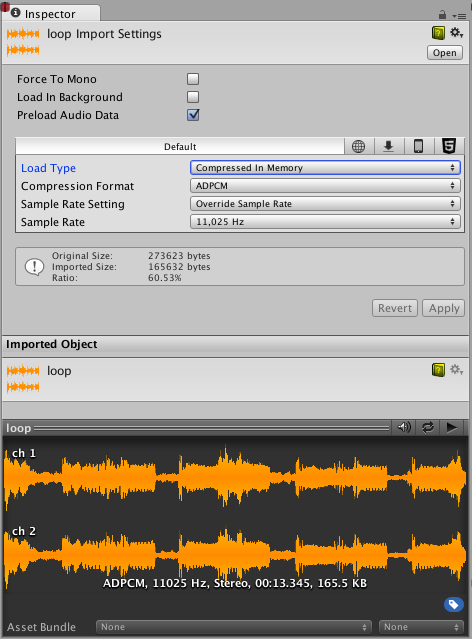Click the blue asset label tag icon
472x639 pixels.
[x=454, y=604]
